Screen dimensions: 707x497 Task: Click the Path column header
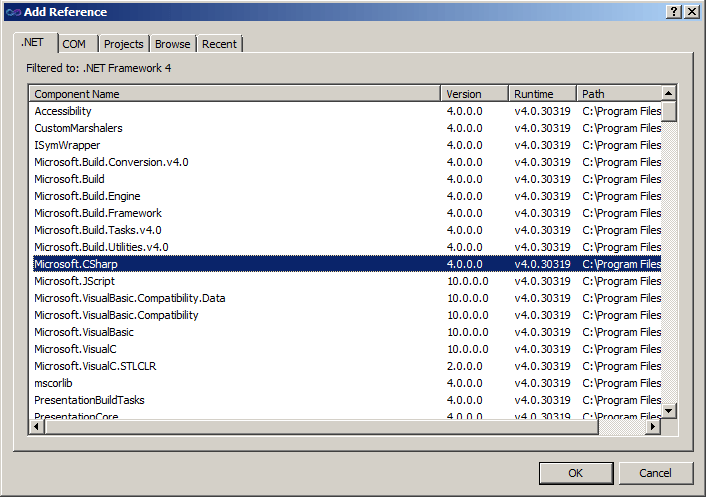[618, 94]
